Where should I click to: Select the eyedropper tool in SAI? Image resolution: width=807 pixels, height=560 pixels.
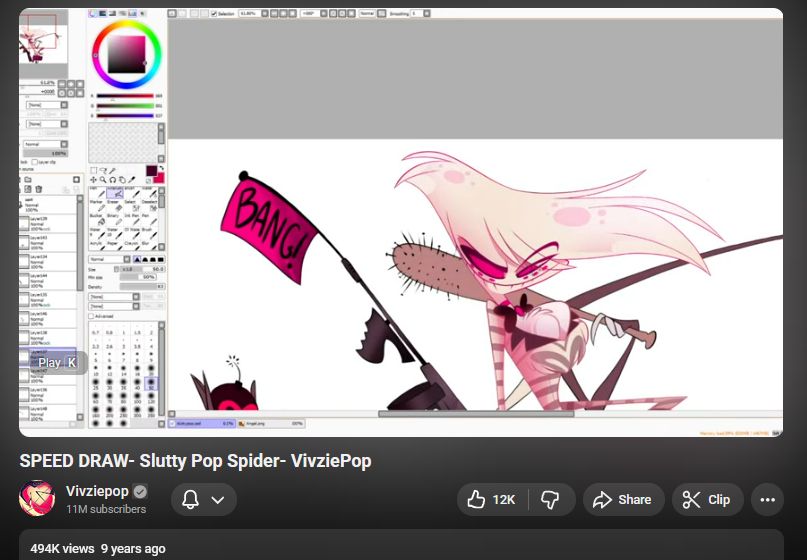pyautogui.click(x=132, y=180)
